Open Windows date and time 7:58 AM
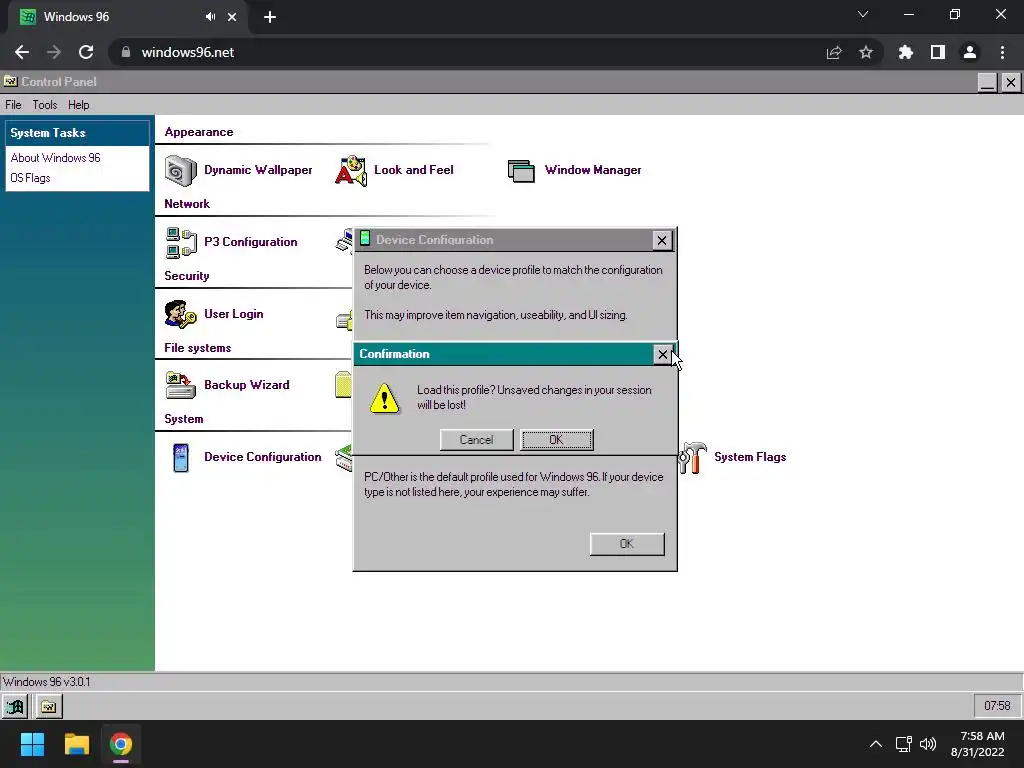1024x768 pixels. click(977, 744)
